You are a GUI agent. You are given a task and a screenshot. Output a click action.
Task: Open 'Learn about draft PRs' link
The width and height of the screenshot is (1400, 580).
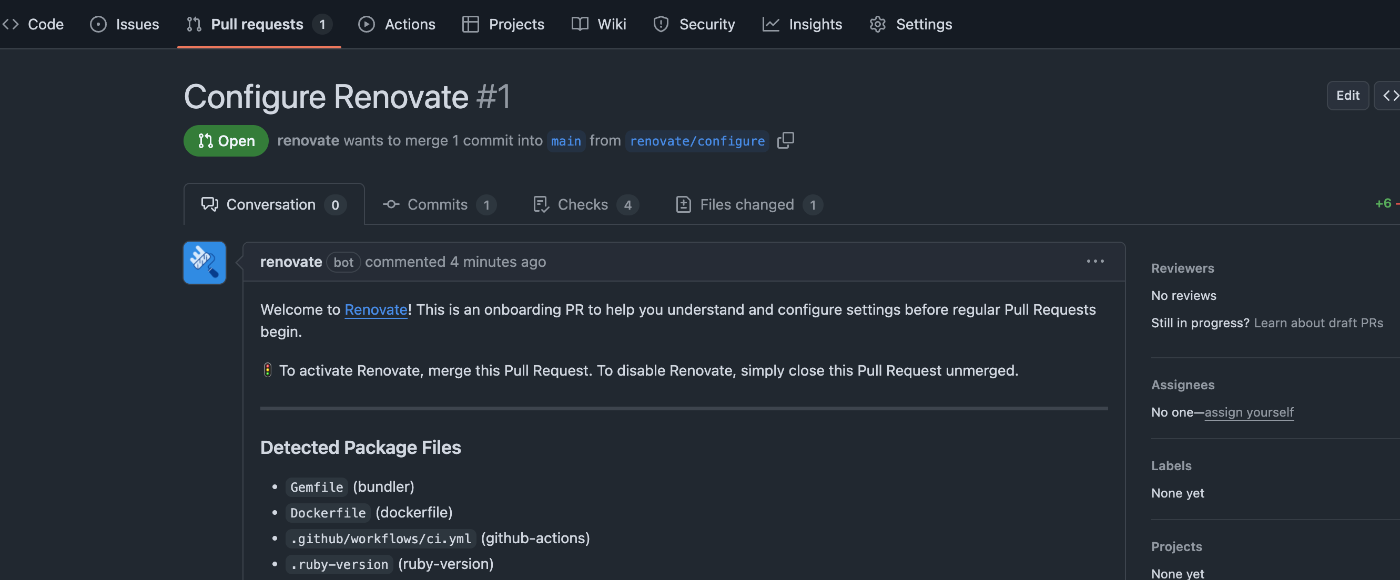[x=1319, y=323]
